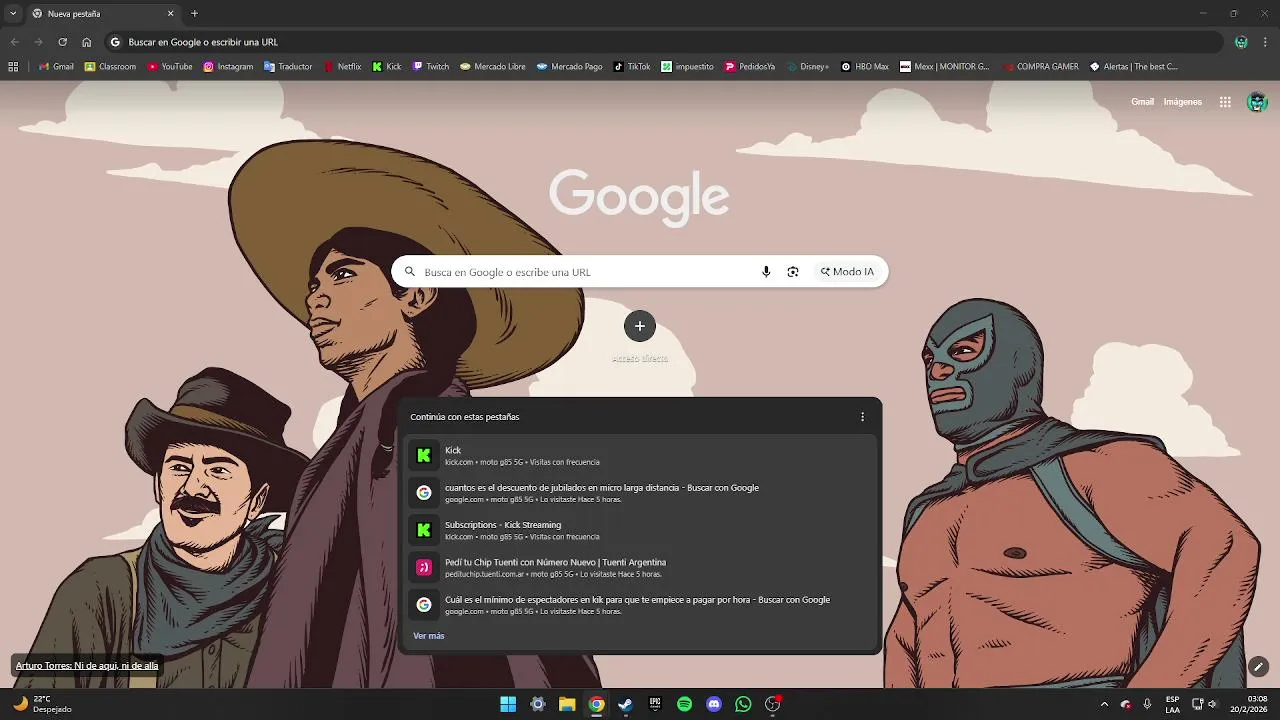Add a shortcut with the plus button

click(x=640, y=326)
